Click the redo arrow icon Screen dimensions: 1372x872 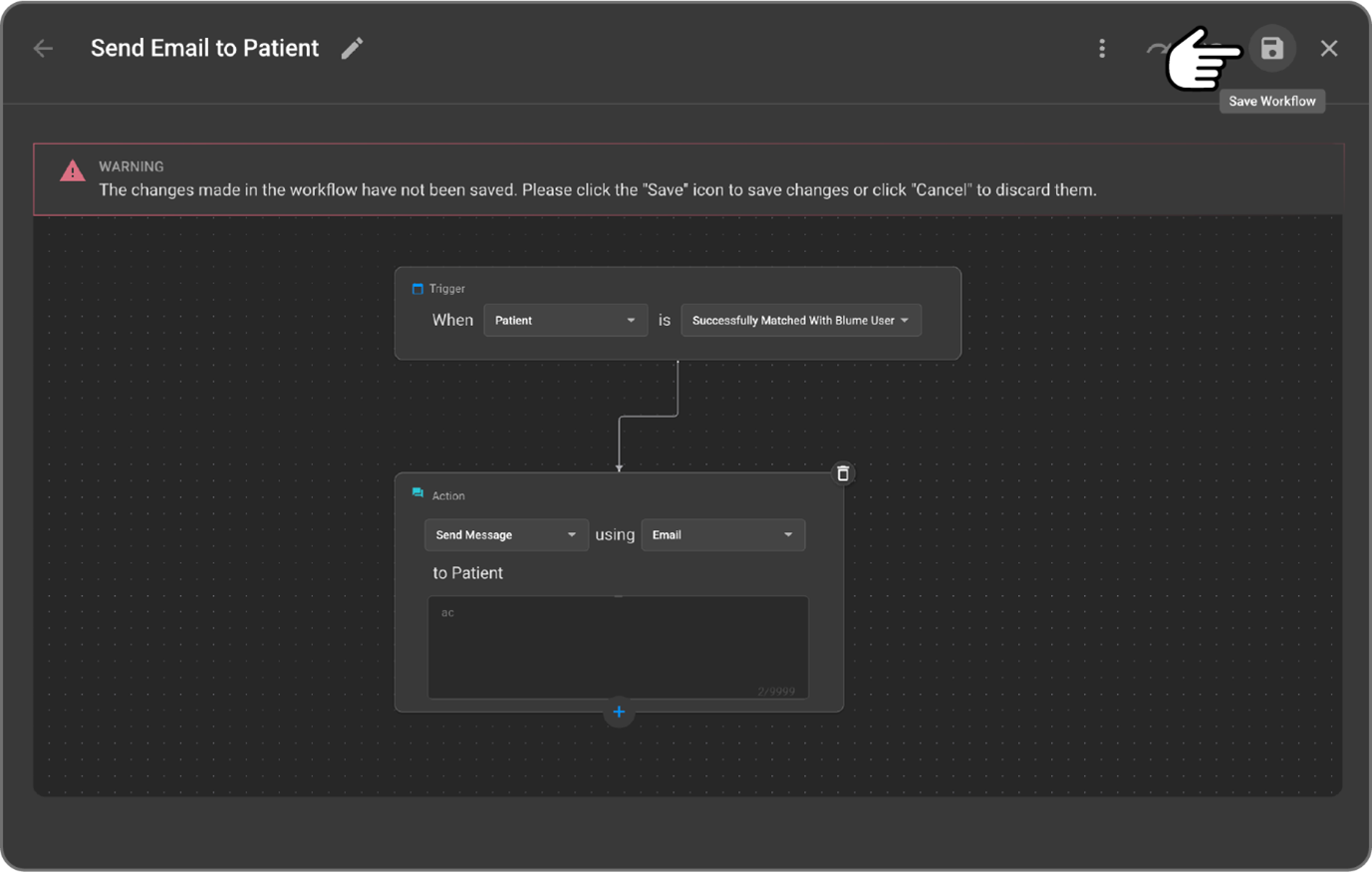tap(1157, 48)
